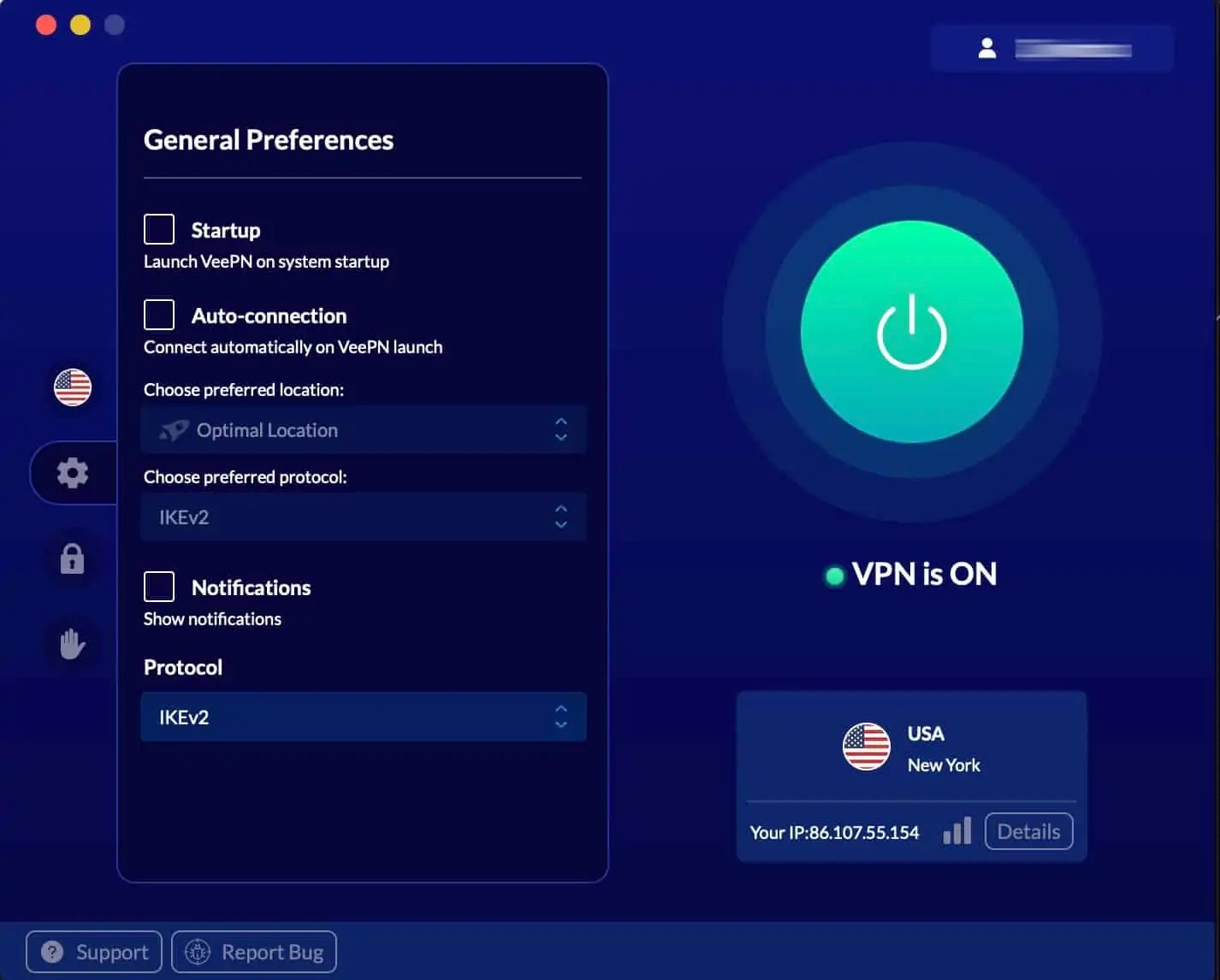Click the lock icon in sidebar
Screen dimensions: 1220x980
[x=73, y=558]
